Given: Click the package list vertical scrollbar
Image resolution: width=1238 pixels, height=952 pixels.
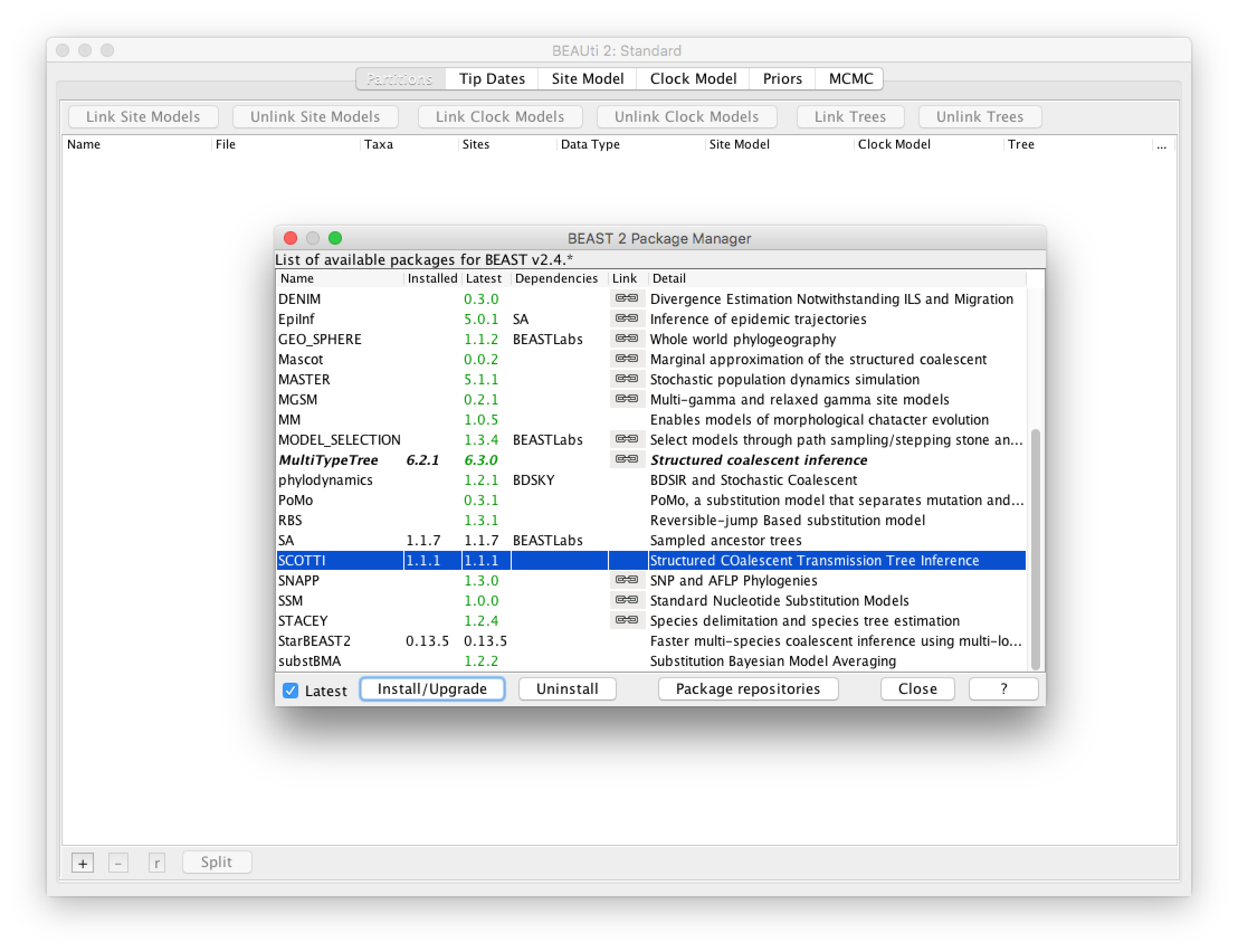Looking at the screenshot, I should point(1035,549).
